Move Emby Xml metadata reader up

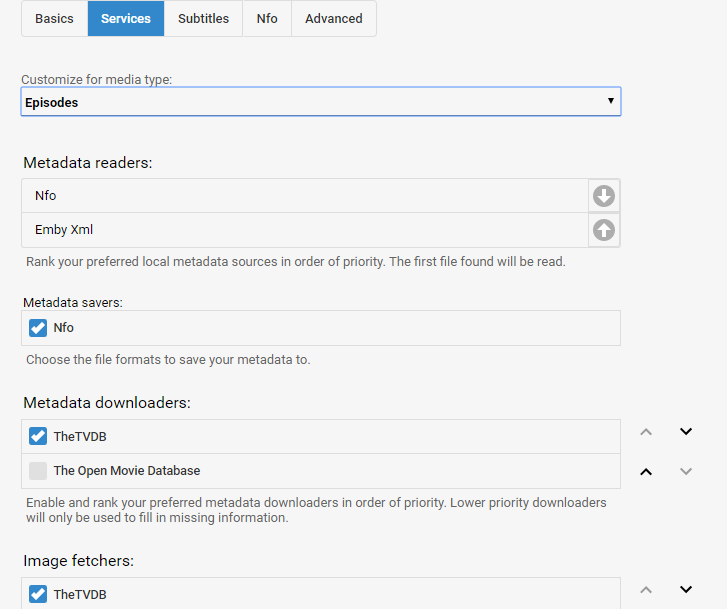point(604,230)
